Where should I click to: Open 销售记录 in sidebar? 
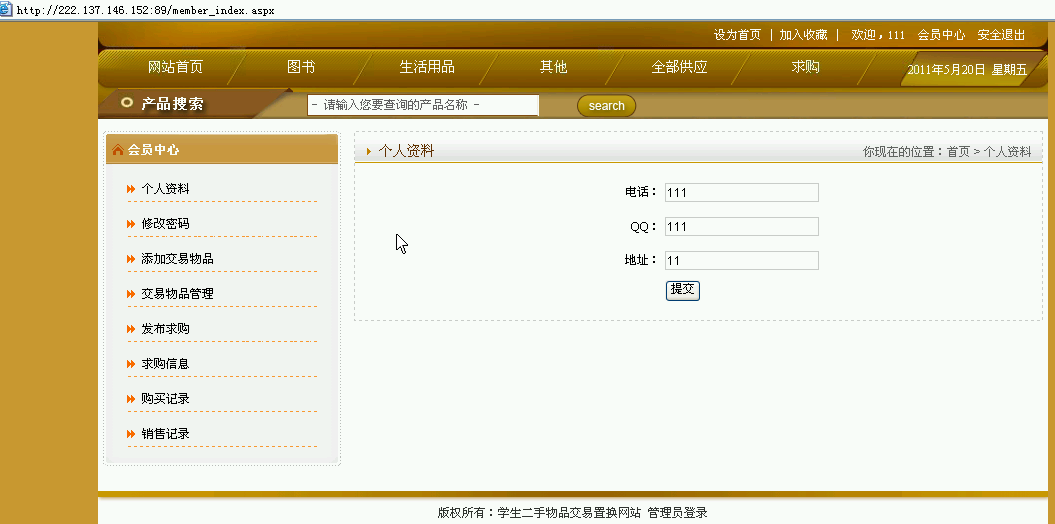(166, 434)
